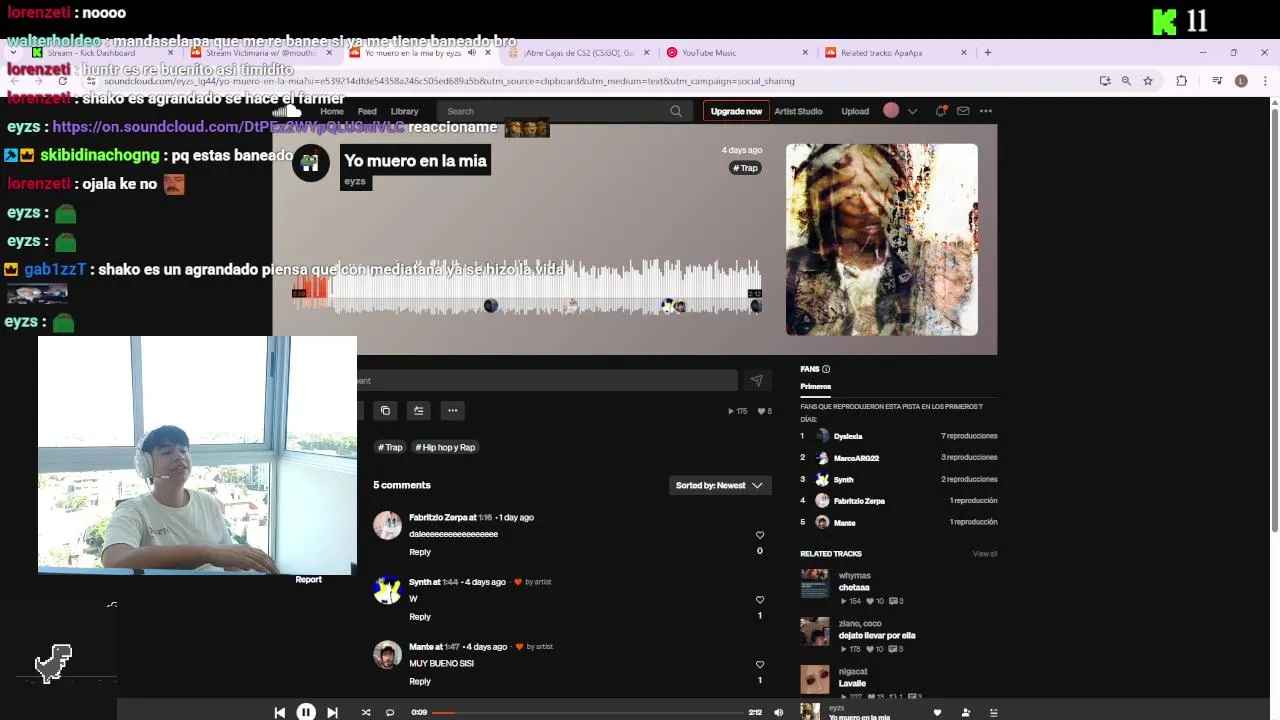Open the notifications bell
Screen dimensions: 1280x720
pos(940,111)
